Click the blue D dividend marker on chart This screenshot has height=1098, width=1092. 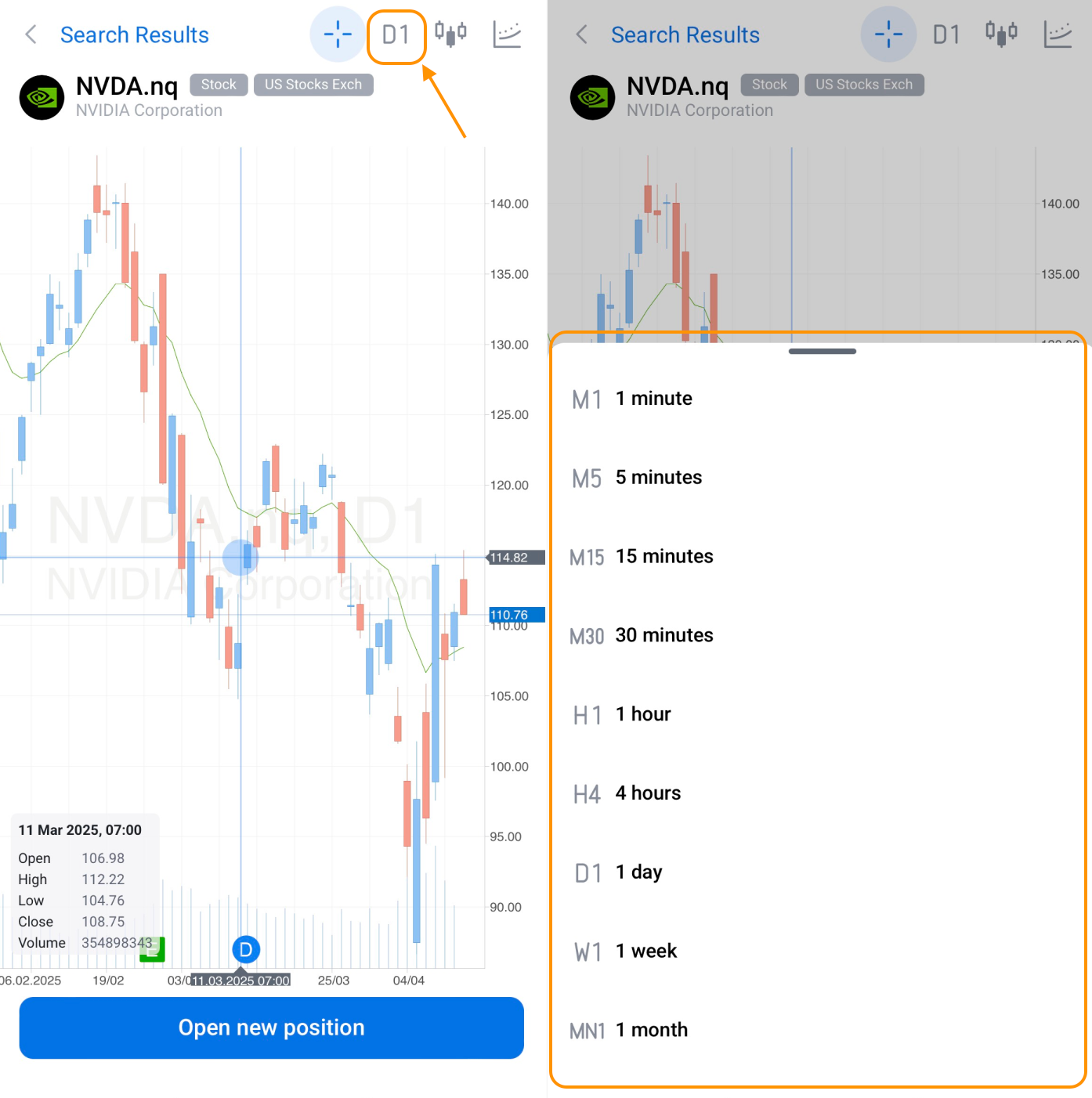(246, 950)
